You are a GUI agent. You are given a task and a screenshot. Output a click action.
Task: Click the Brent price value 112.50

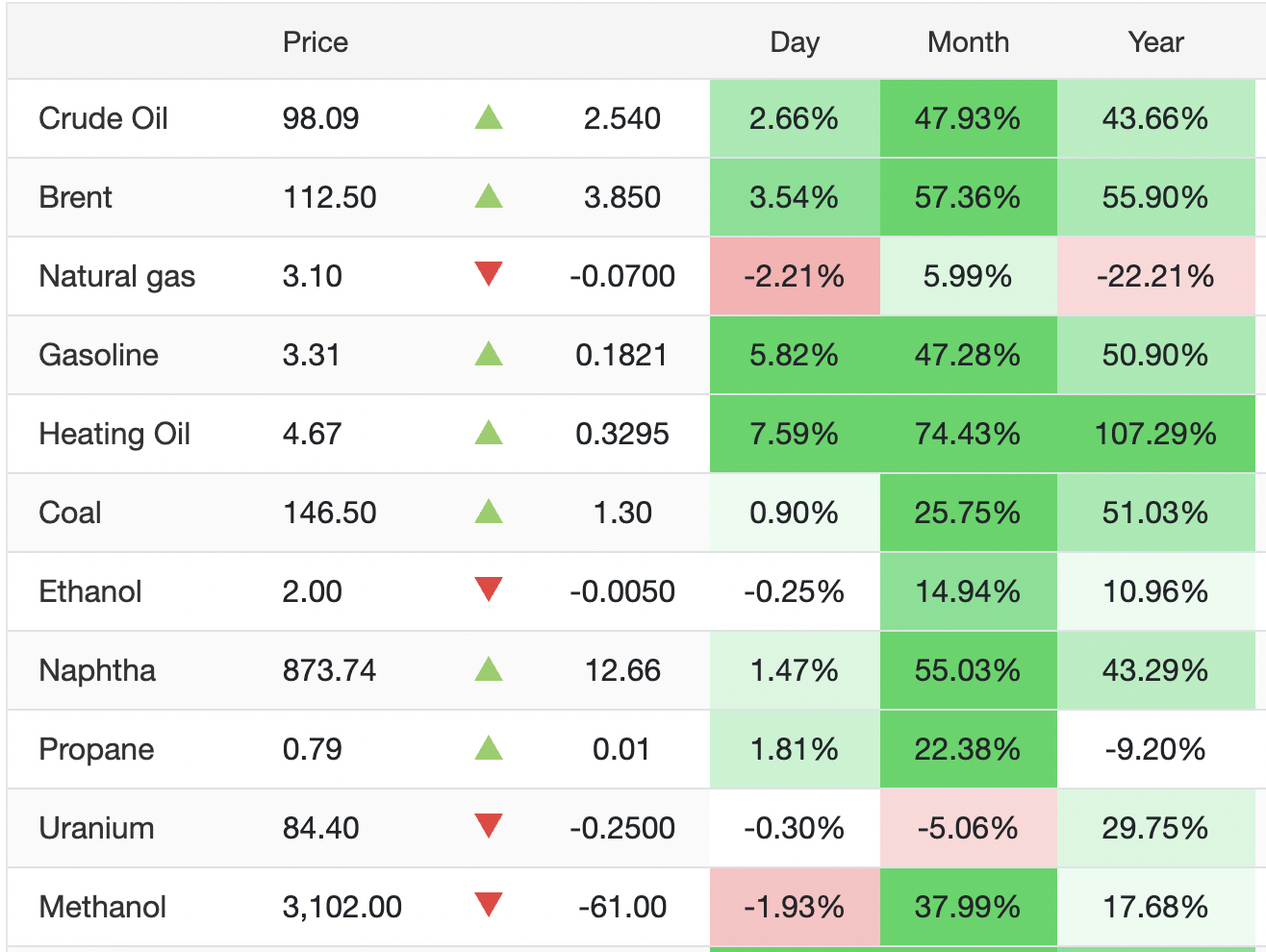pyautogui.click(x=329, y=197)
